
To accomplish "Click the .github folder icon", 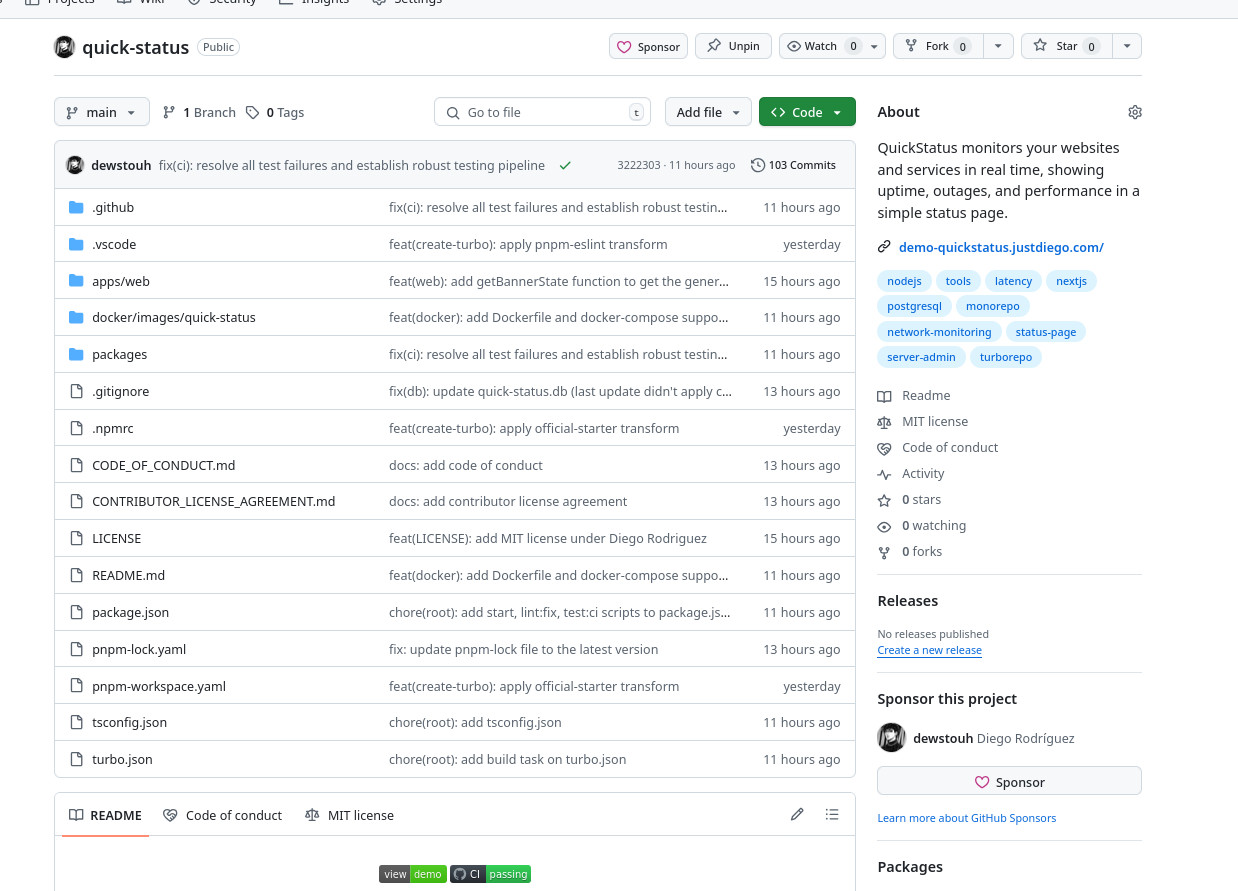I will click(76, 207).
